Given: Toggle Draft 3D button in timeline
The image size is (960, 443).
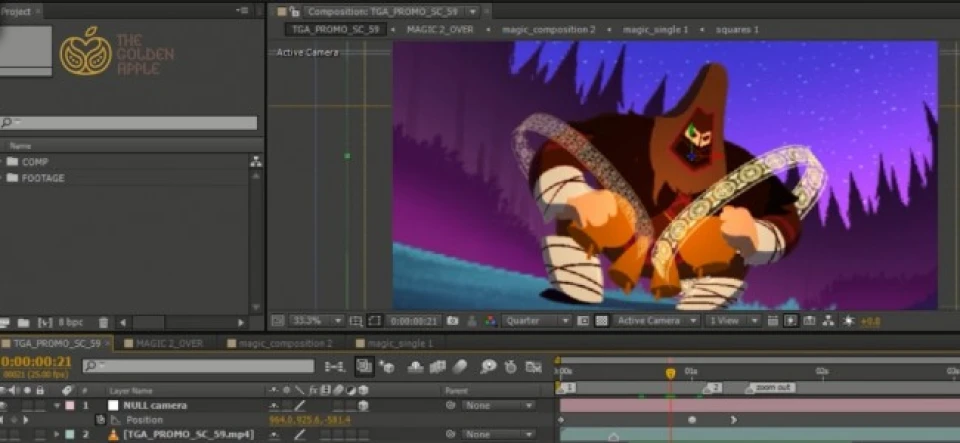Looking at the screenshot, I should coord(387,367).
